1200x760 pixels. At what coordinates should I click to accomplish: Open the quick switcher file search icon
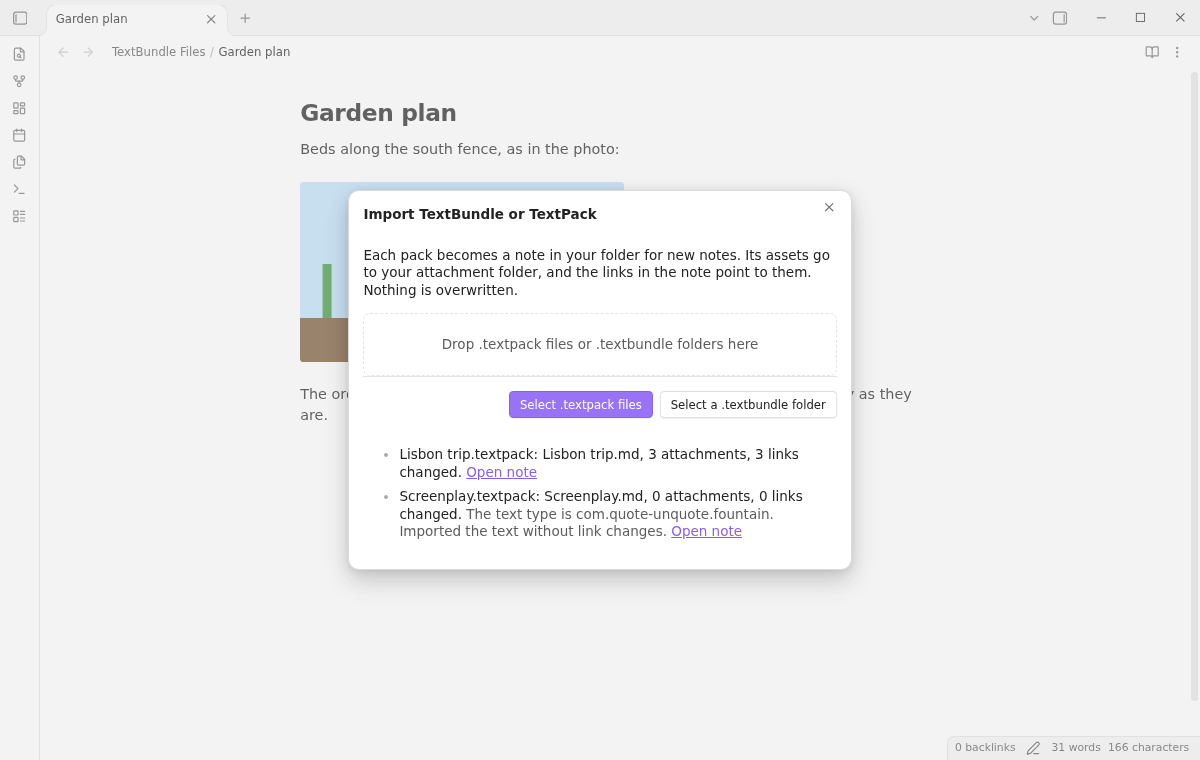pyautogui.click(x=19, y=54)
